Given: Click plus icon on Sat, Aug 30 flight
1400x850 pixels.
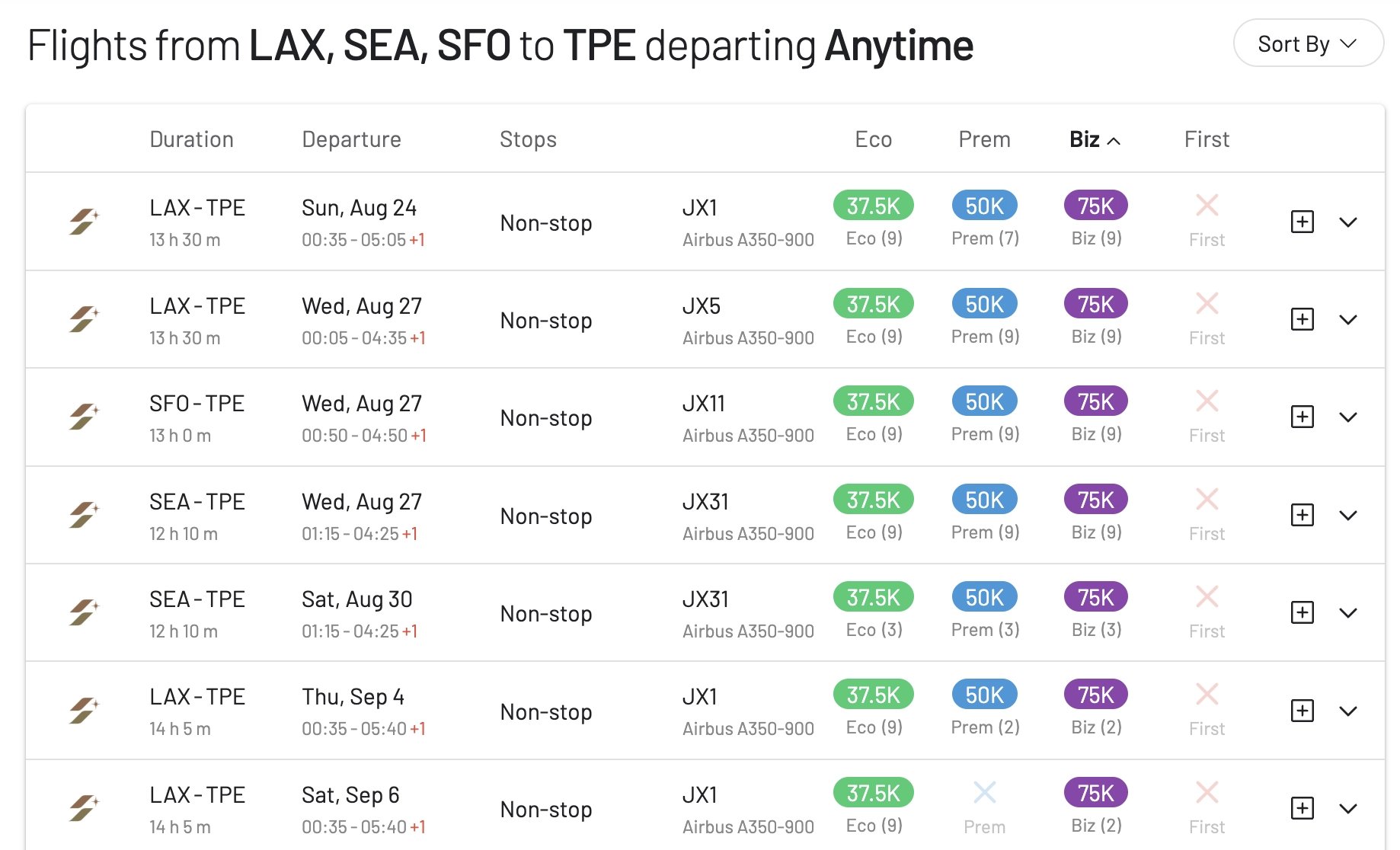Looking at the screenshot, I should click(x=1302, y=612).
